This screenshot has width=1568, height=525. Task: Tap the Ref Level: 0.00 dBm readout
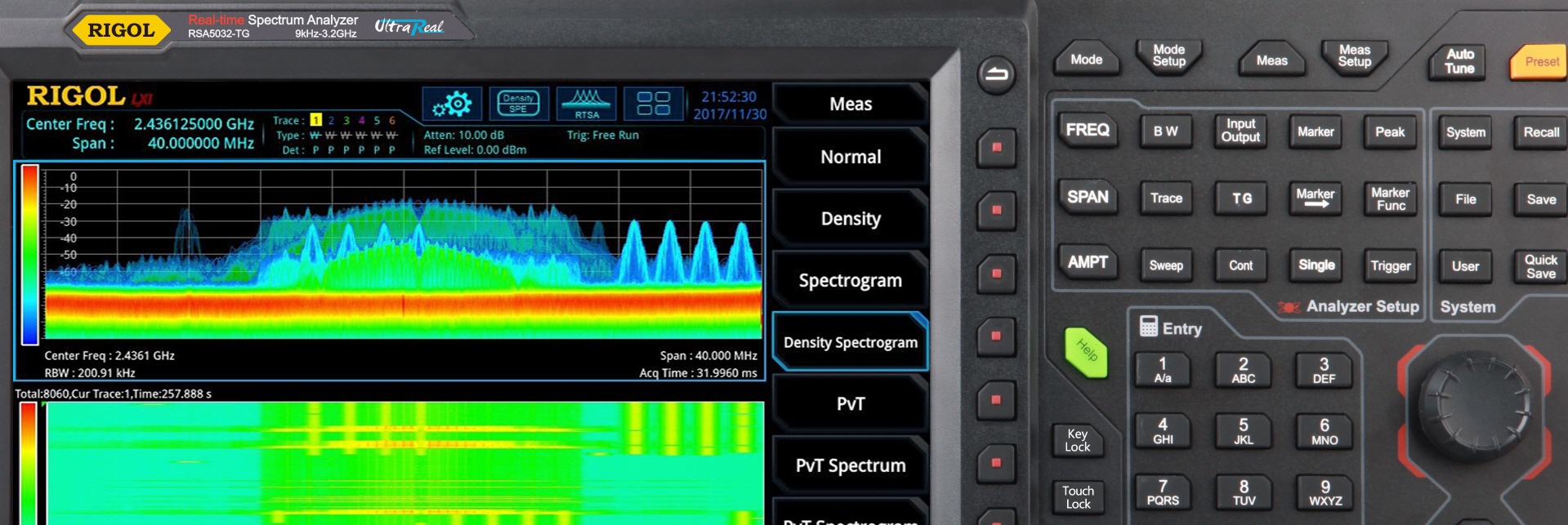click(x=475, y=150)
